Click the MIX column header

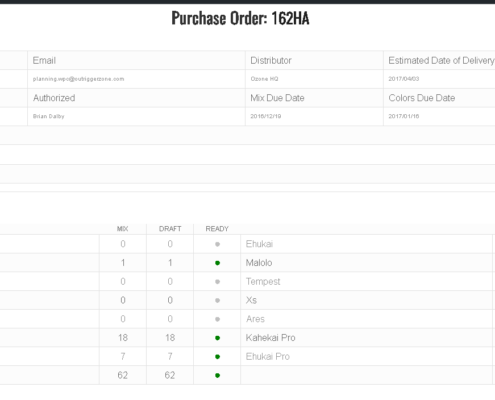coord(122,229)
